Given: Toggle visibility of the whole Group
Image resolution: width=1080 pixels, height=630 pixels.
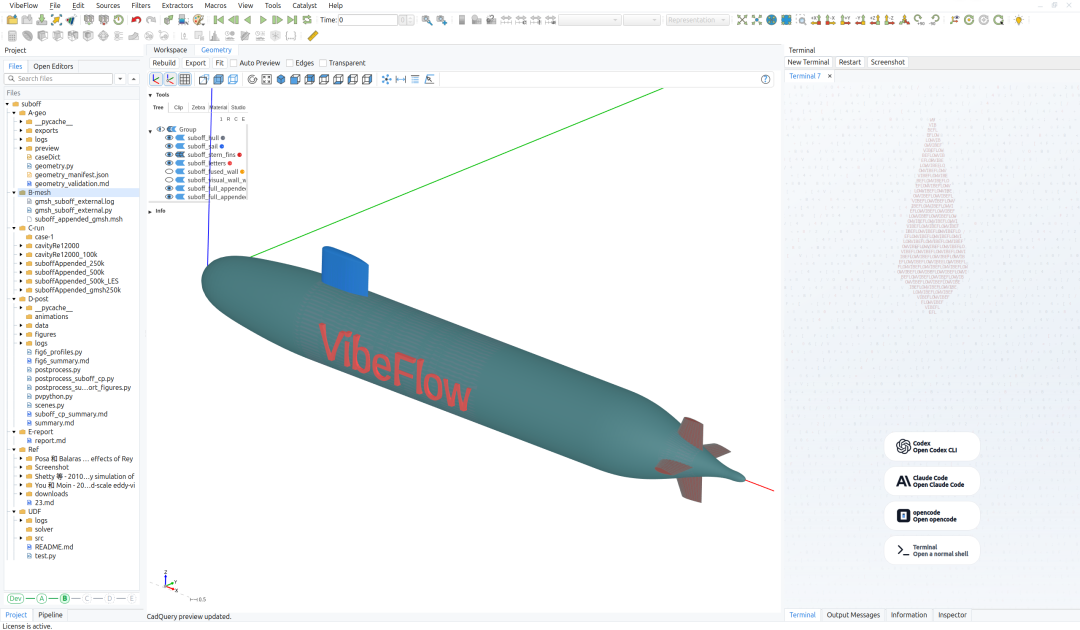Looking at the screenshot, I should tap(160, 129).
